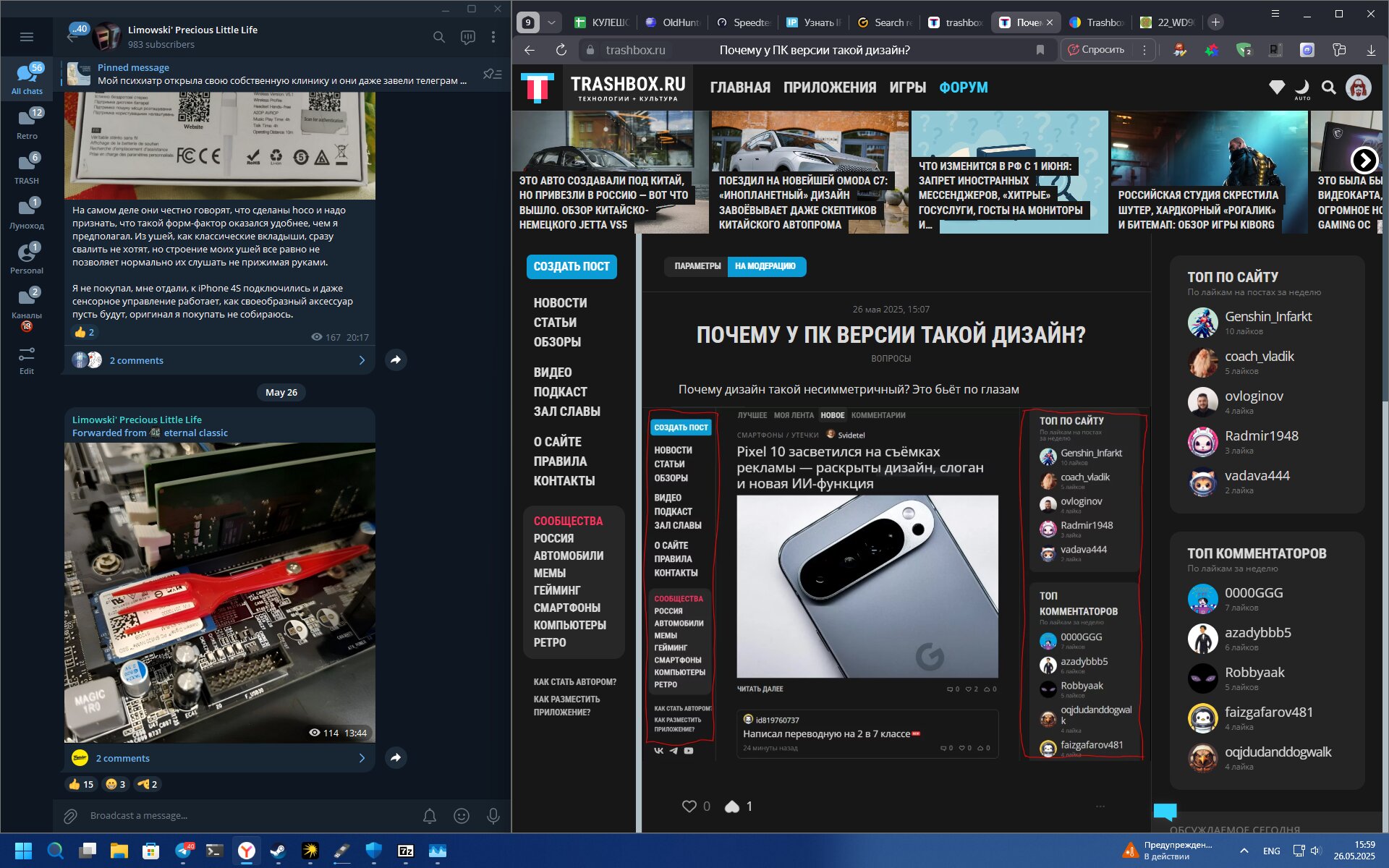Open channel discussion comments icon
This screenshot has height=868, width=1389.
(x=468, y=37)
